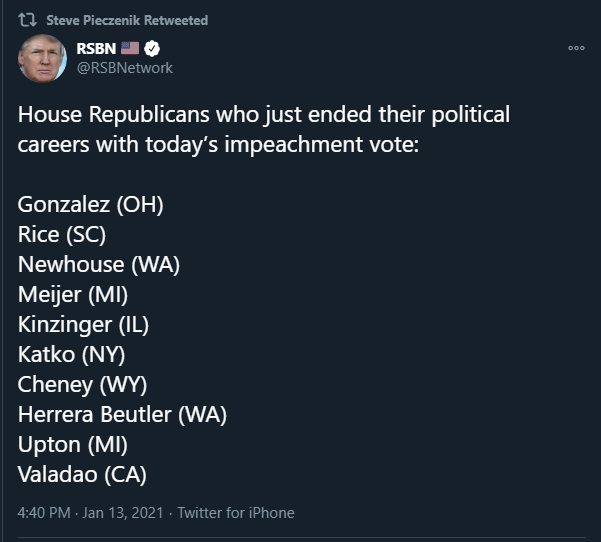The image size is (601, 542).
Task: Open the Twitter for iPhone source link
Action: (x=236, y=513)
